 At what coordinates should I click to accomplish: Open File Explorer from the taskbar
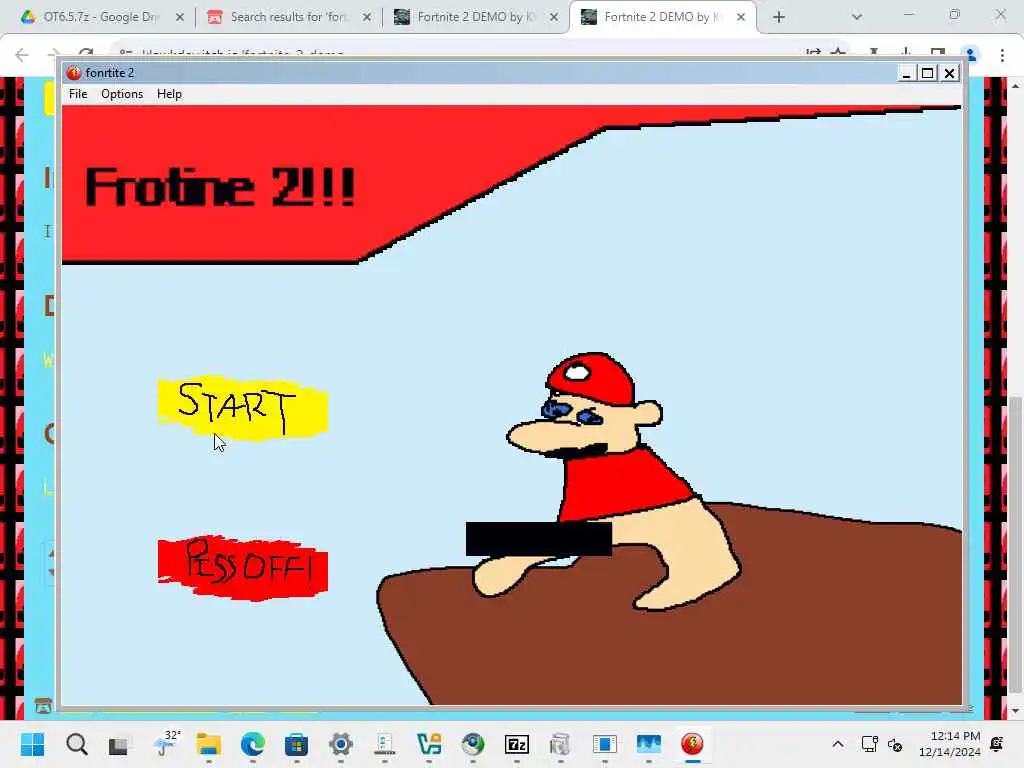209,744
